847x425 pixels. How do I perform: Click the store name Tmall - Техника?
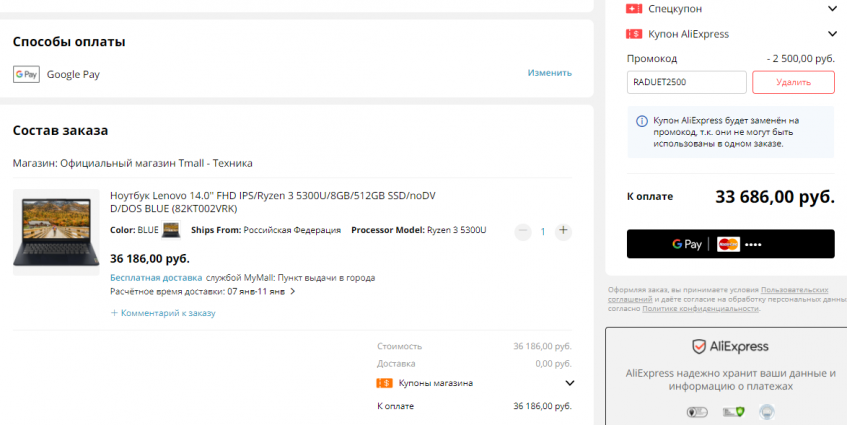[215, 163]
